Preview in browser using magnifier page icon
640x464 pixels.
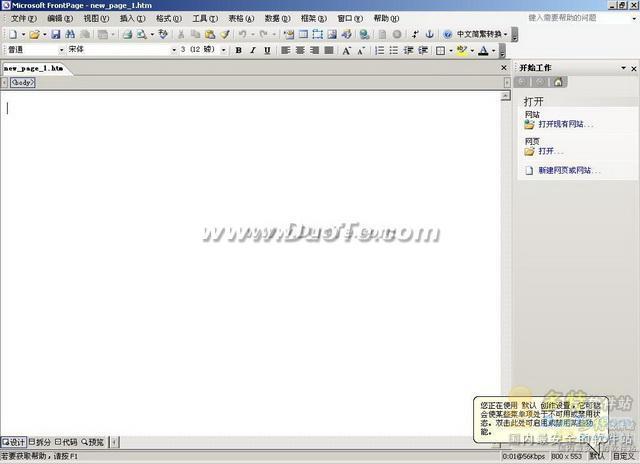[x=142, y=34]
